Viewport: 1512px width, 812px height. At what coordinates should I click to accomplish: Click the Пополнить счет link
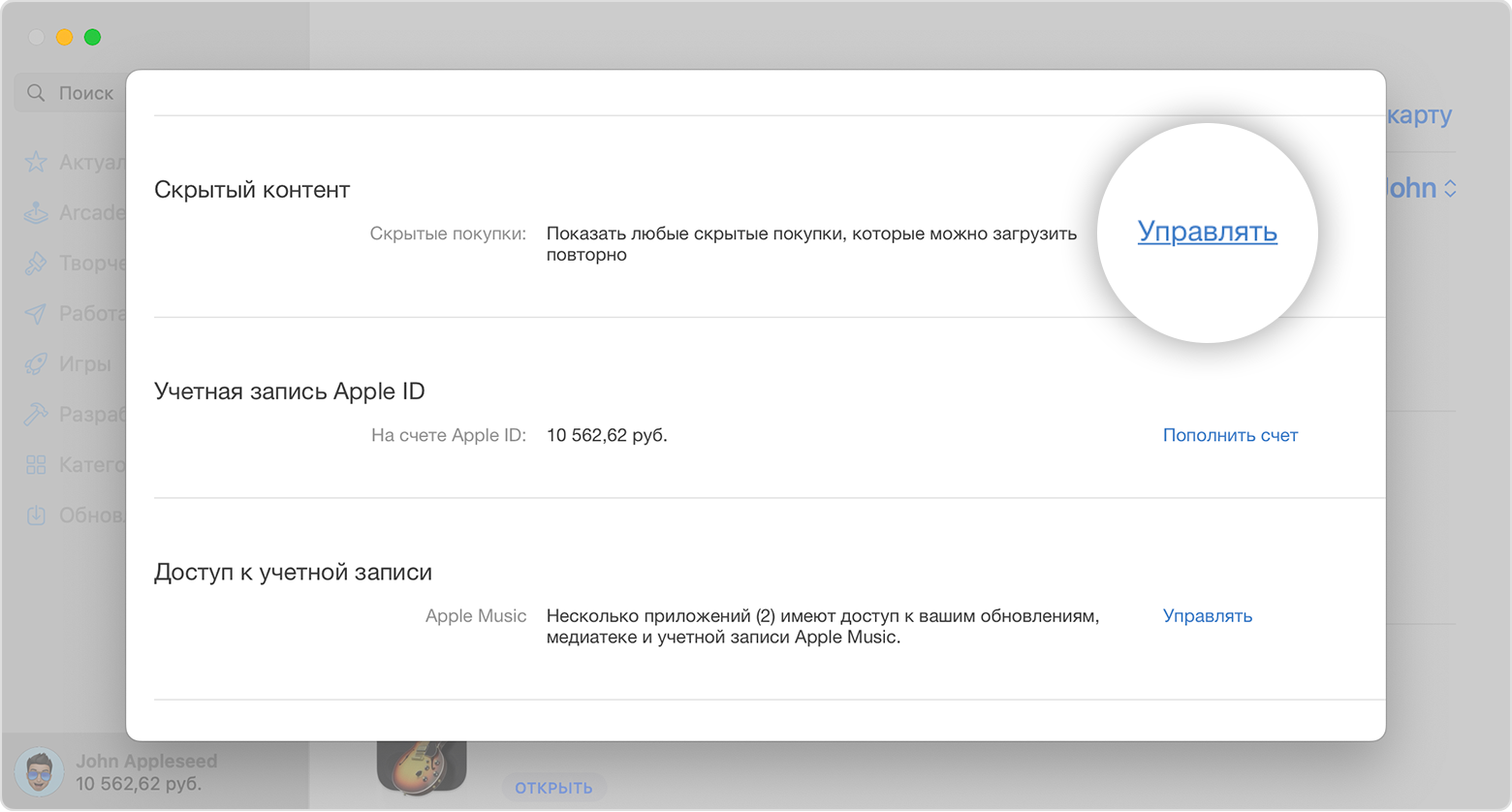(1230, 435)
